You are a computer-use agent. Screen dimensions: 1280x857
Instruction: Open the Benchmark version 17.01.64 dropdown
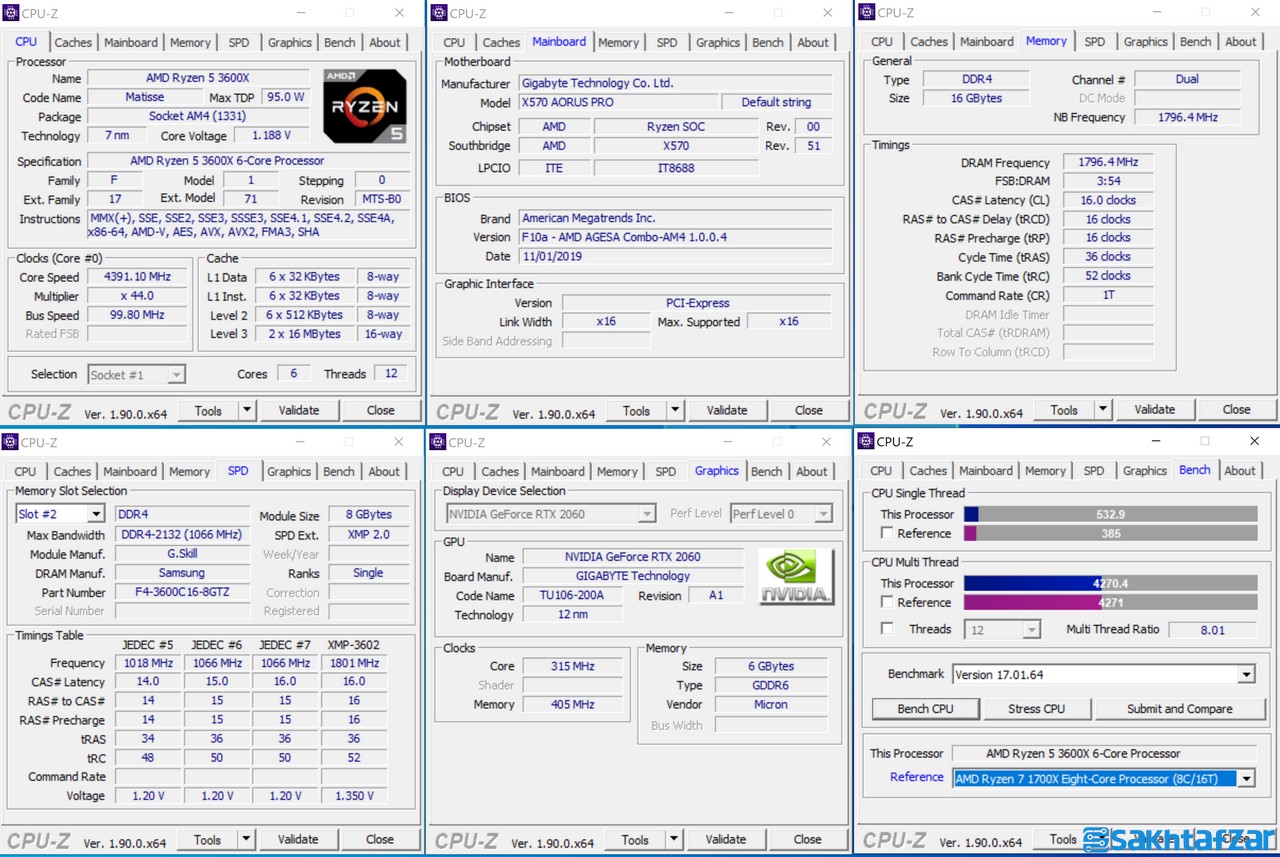tap(1246, 674)
